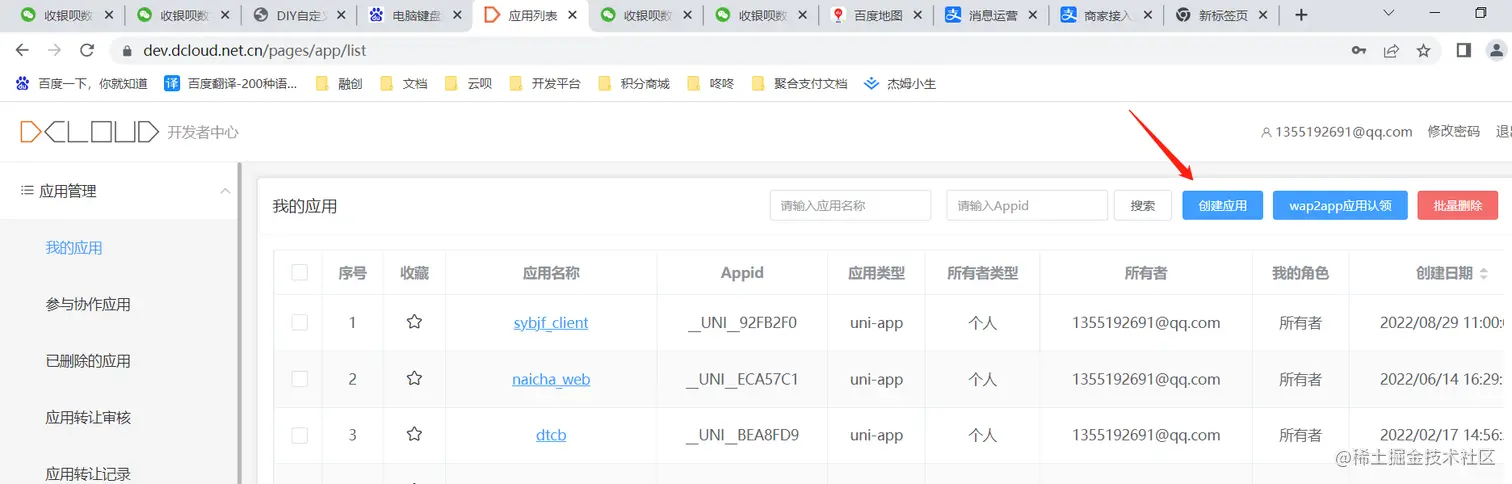1512x484 pixels.
Task: Open the 积分商城 bookmark folder
Action: 634,84
